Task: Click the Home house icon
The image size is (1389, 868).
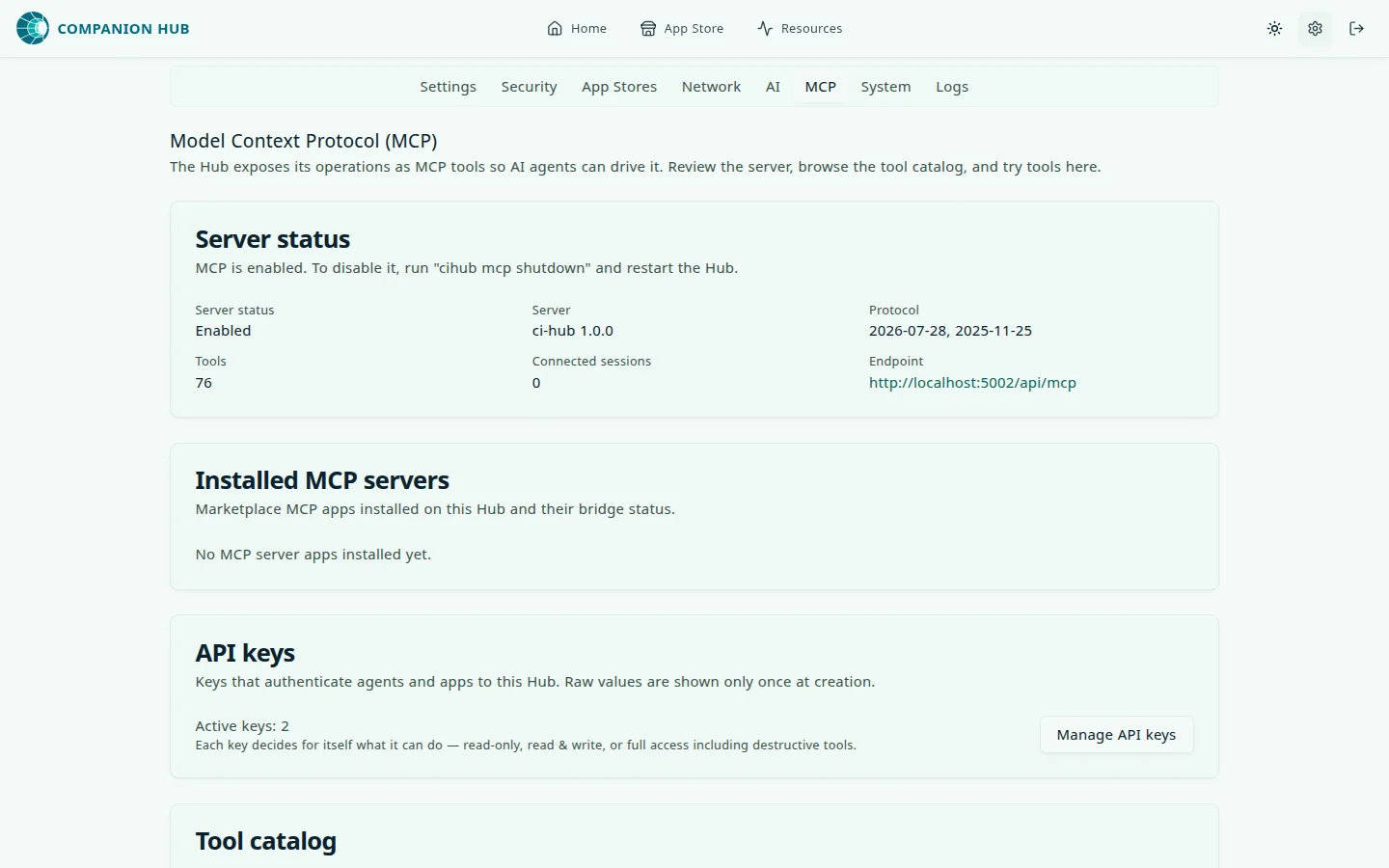Action: coord(555,29)
